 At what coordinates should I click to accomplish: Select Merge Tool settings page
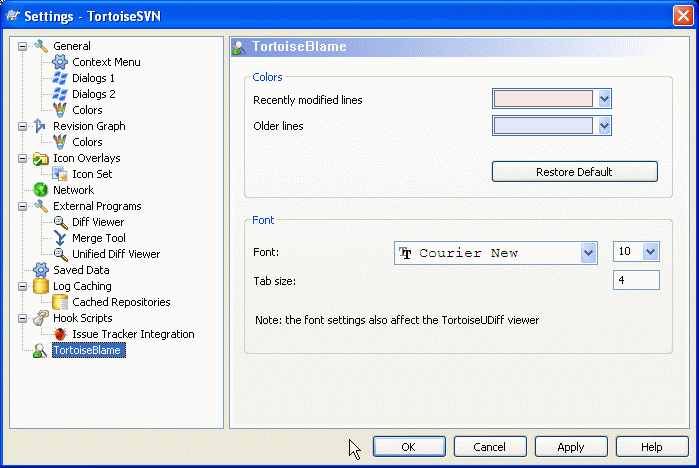point(99,238)
